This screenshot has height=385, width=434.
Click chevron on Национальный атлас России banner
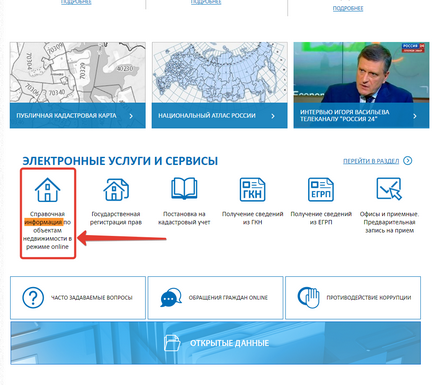(273, 116)
